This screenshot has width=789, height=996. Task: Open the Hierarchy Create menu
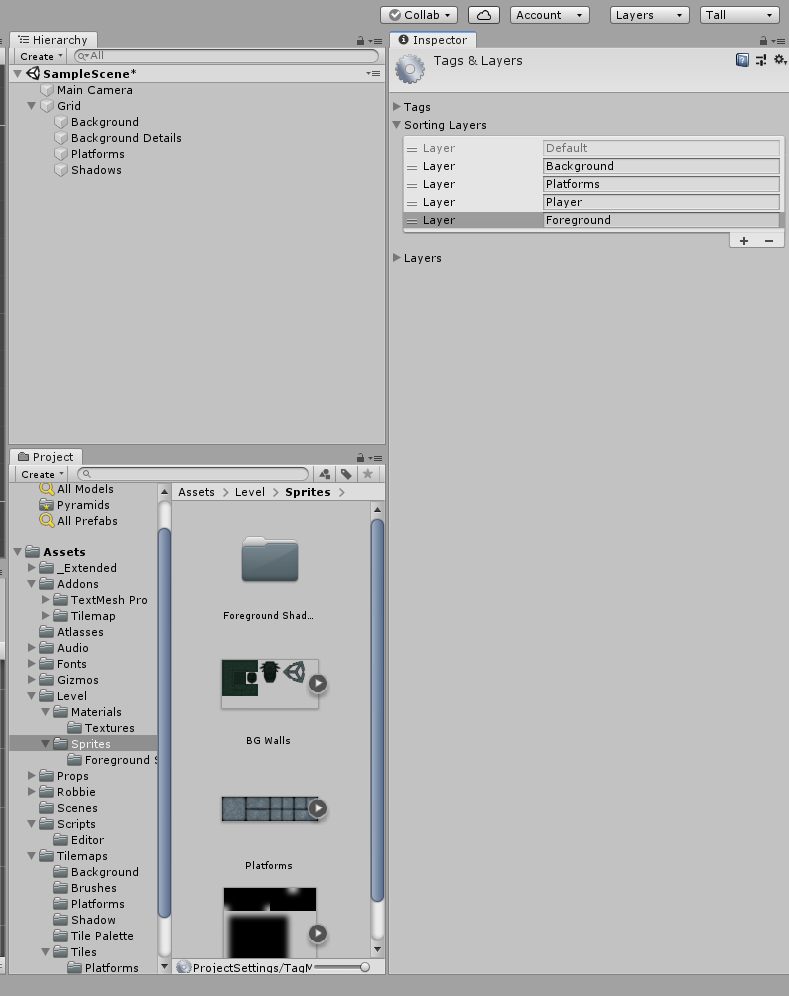[x=40, y=57]
